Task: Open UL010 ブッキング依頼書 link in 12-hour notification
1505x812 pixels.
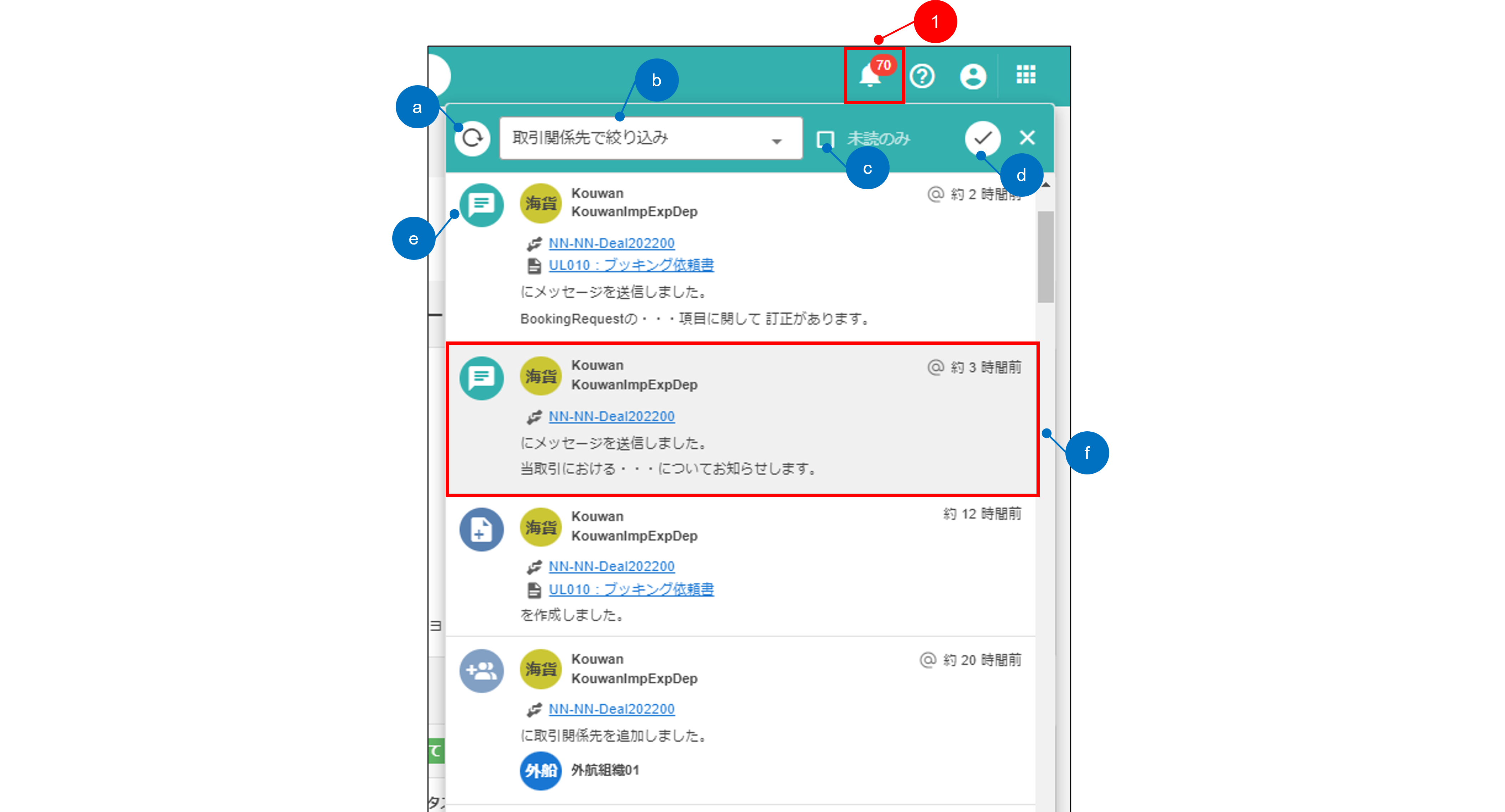Action: pos(631,590)
